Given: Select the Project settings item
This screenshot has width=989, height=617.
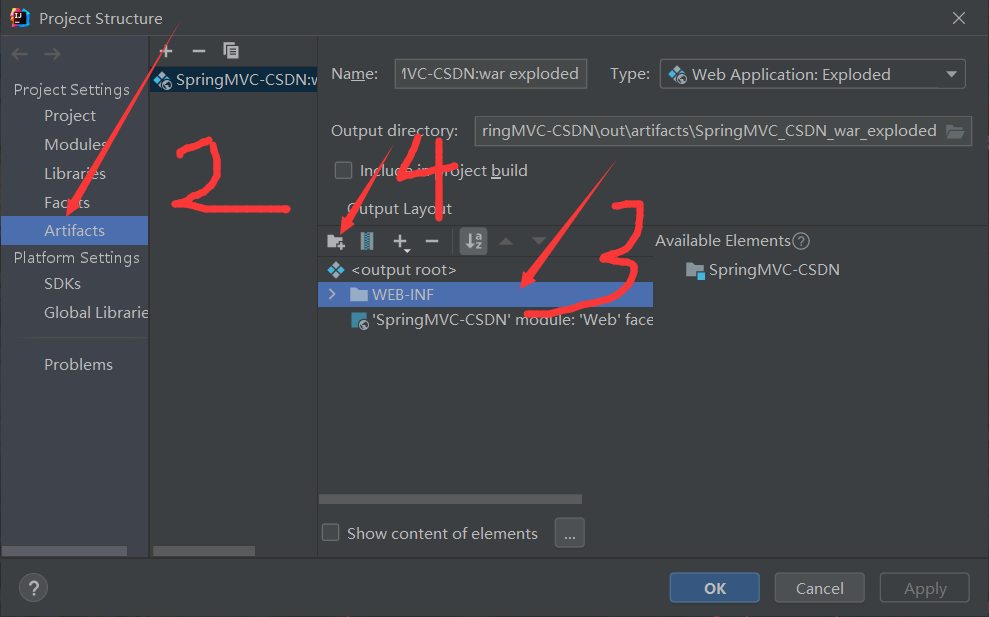Looking at the screenshot, I should coord(70,116).
